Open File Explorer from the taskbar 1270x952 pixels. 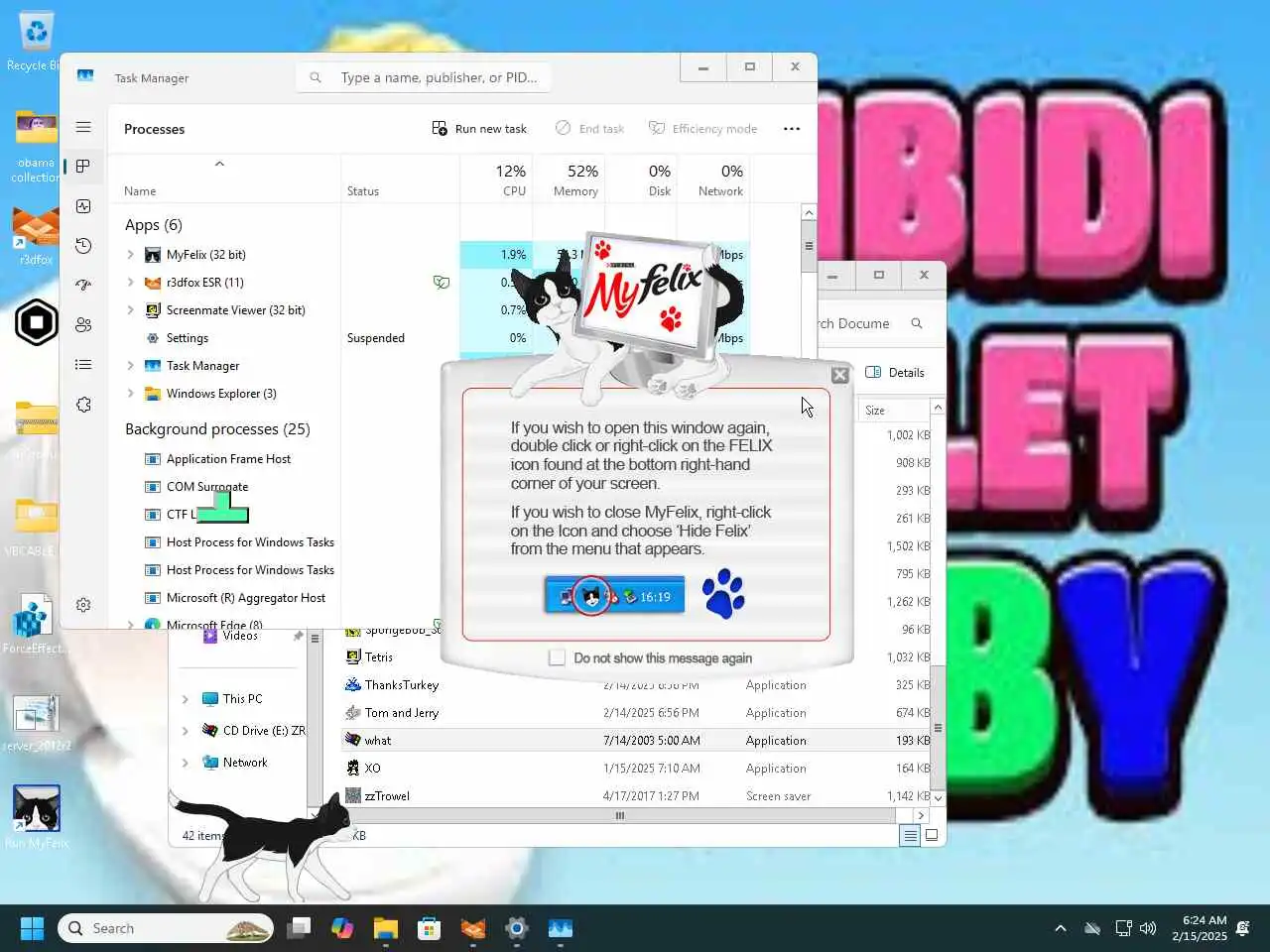point(386,928)
